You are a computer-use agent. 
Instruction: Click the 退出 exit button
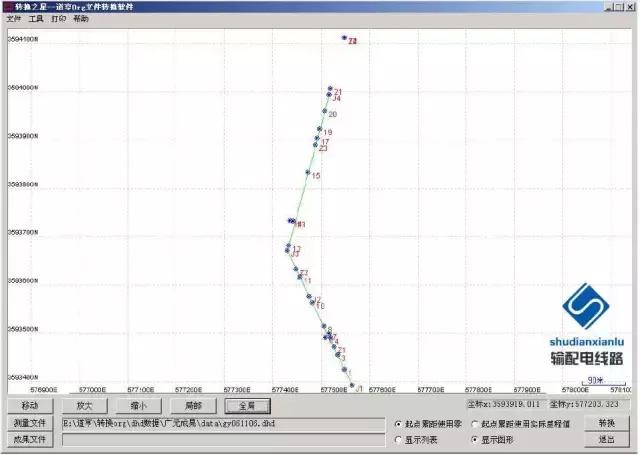click(607, 440)
